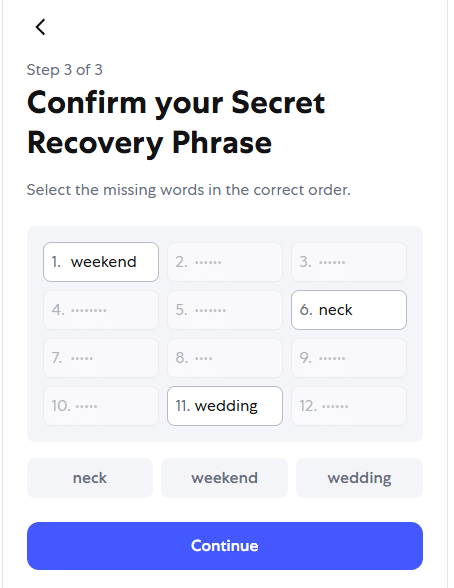
Task: Click the instruction text about missing words
Action: pos(189,190)
